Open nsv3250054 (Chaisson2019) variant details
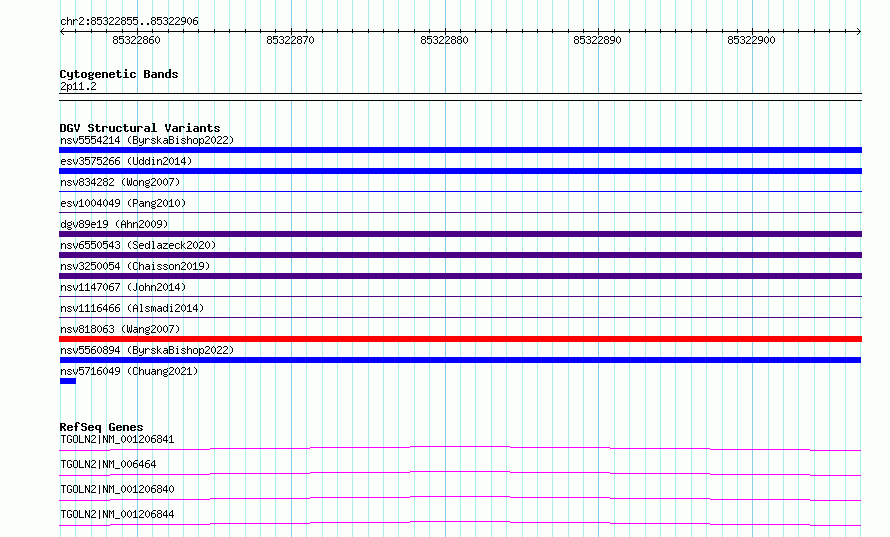 click(135, 266)
